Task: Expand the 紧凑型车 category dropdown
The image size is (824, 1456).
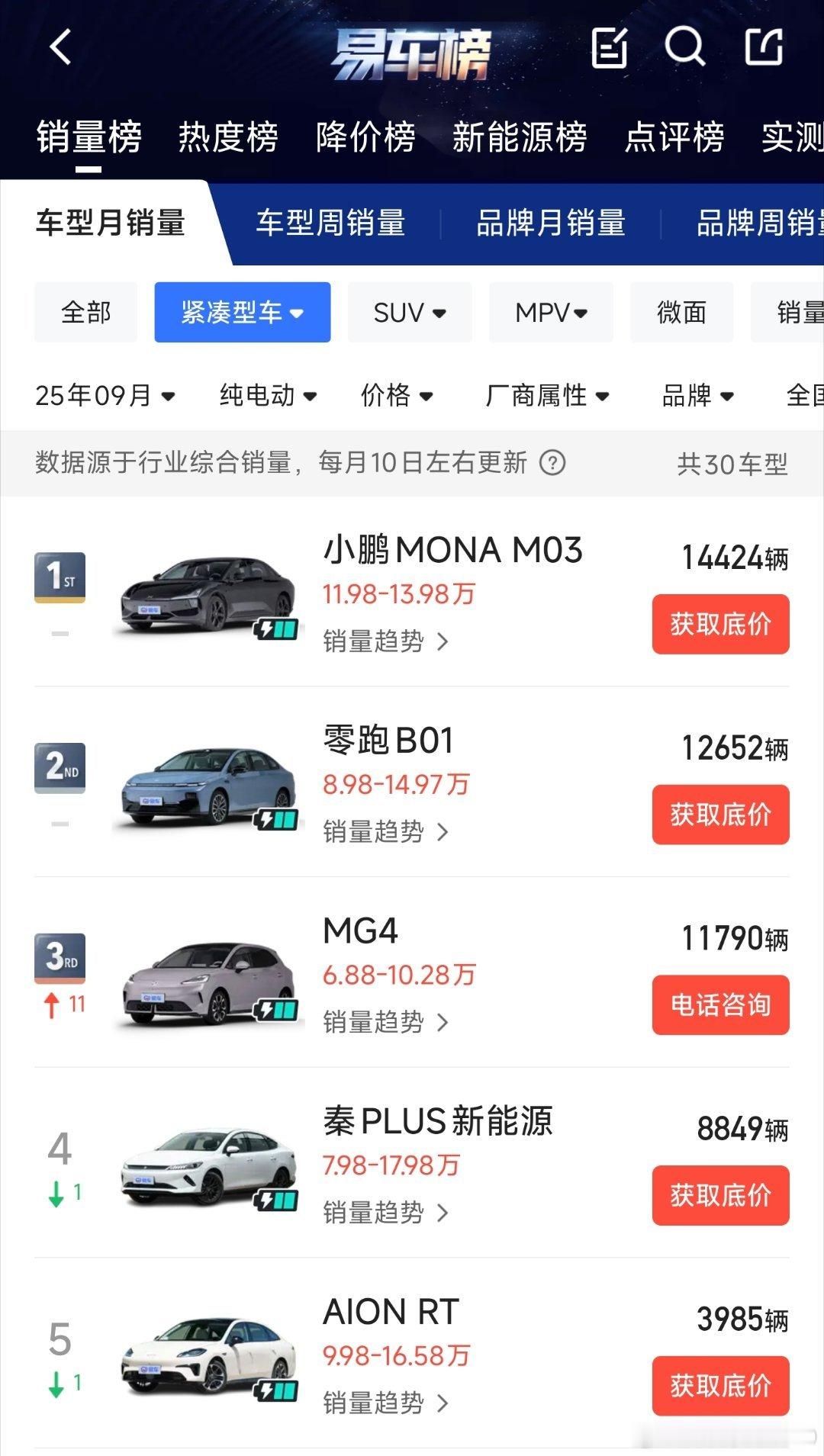Action: 242,312
